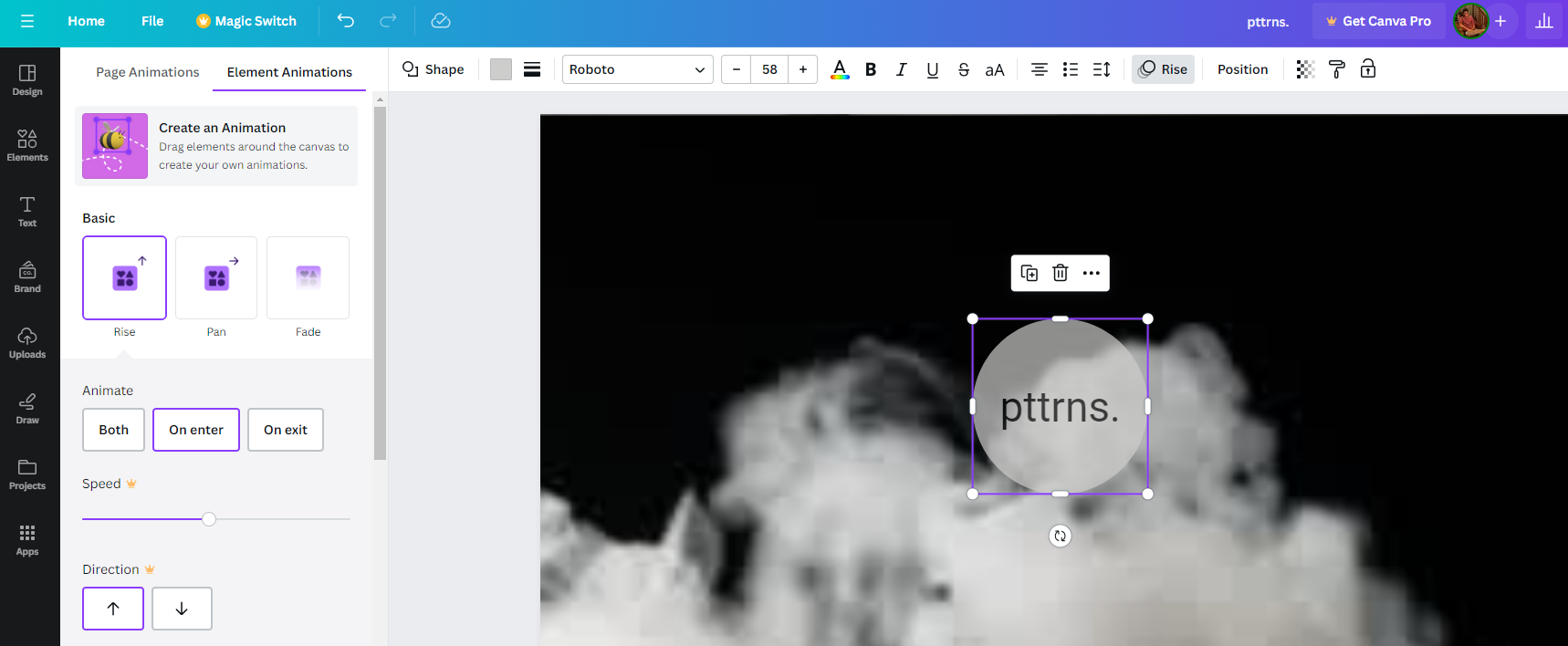Screen dimensions: 1568x646
Task: Change the text alignment
Action: pyautogui.click(x=1039, y=69)
